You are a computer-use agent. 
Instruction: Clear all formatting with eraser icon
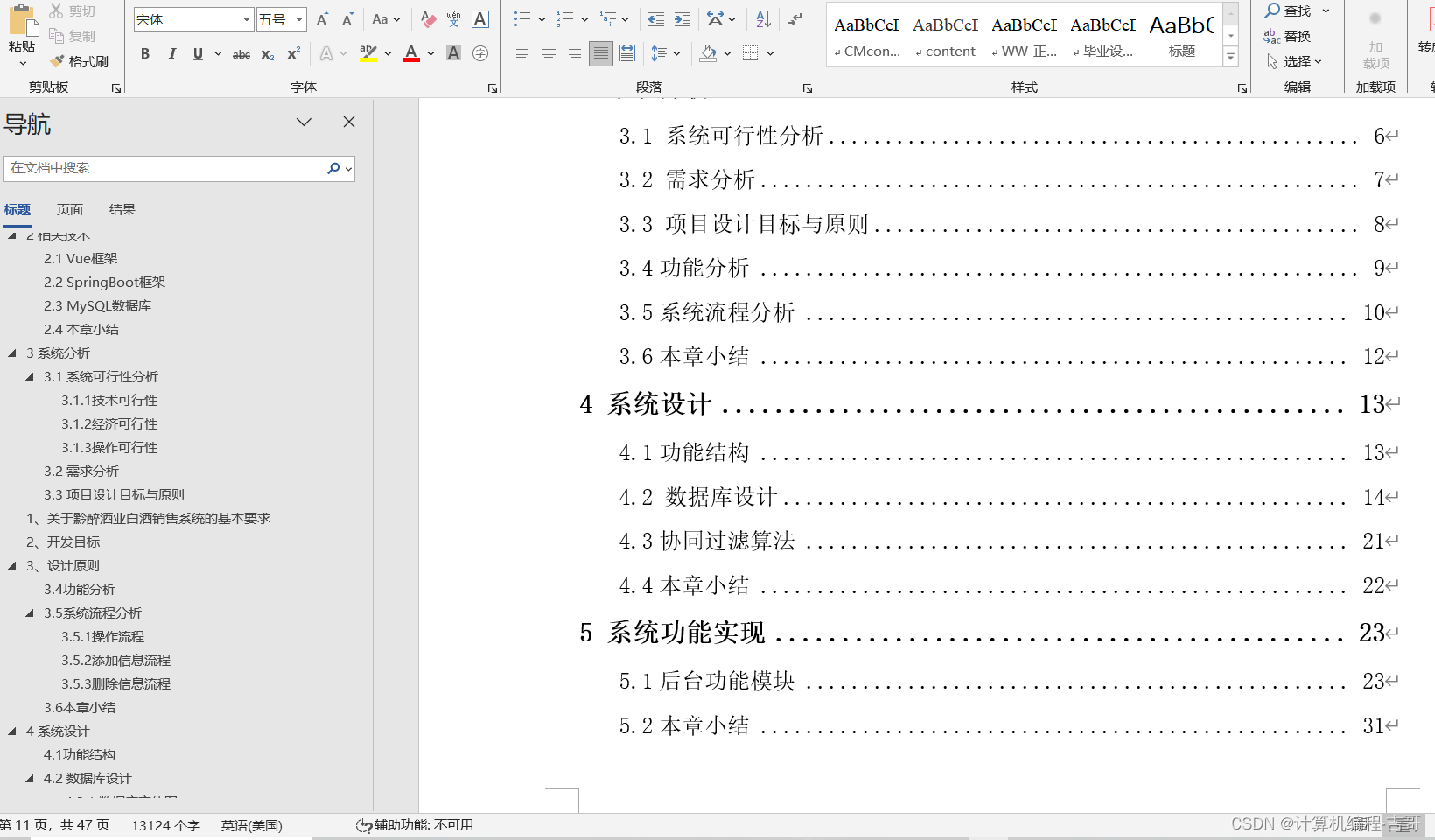428,19
